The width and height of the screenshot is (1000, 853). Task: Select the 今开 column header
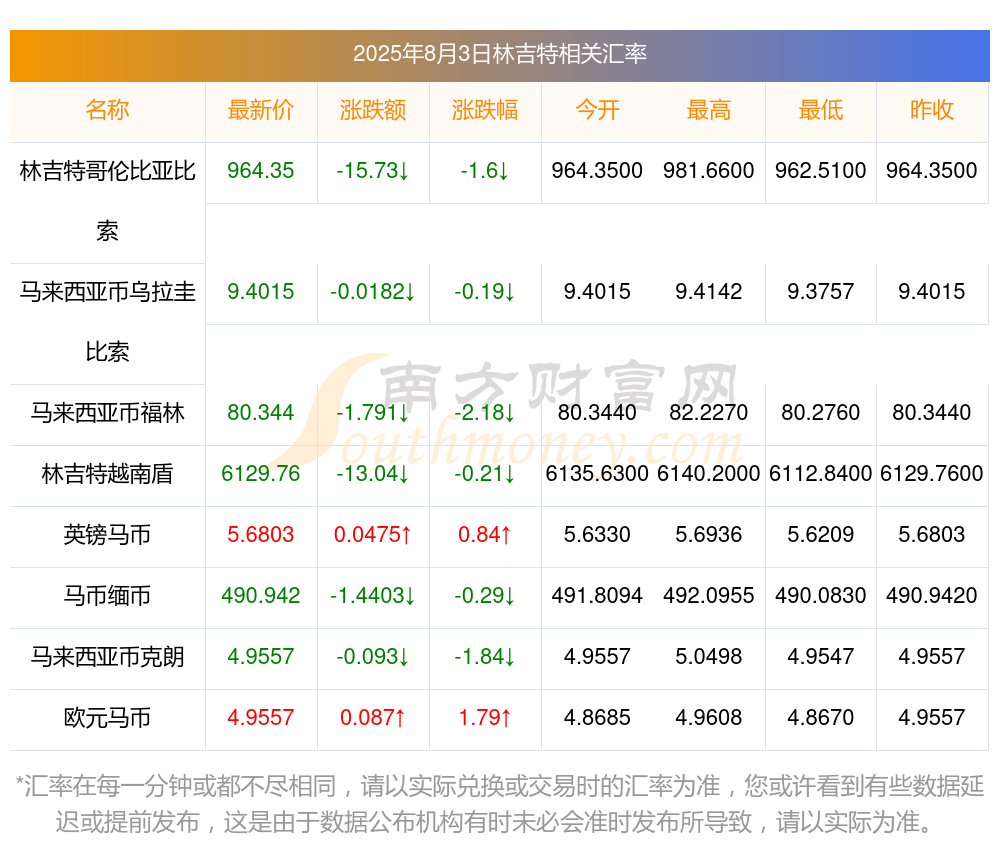coord(597,110)
